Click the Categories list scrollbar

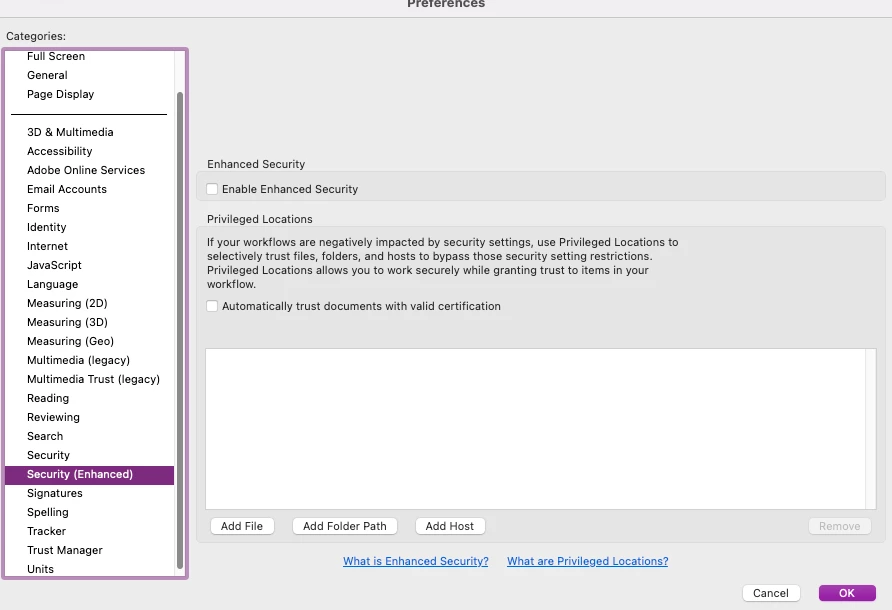(180, 330)
